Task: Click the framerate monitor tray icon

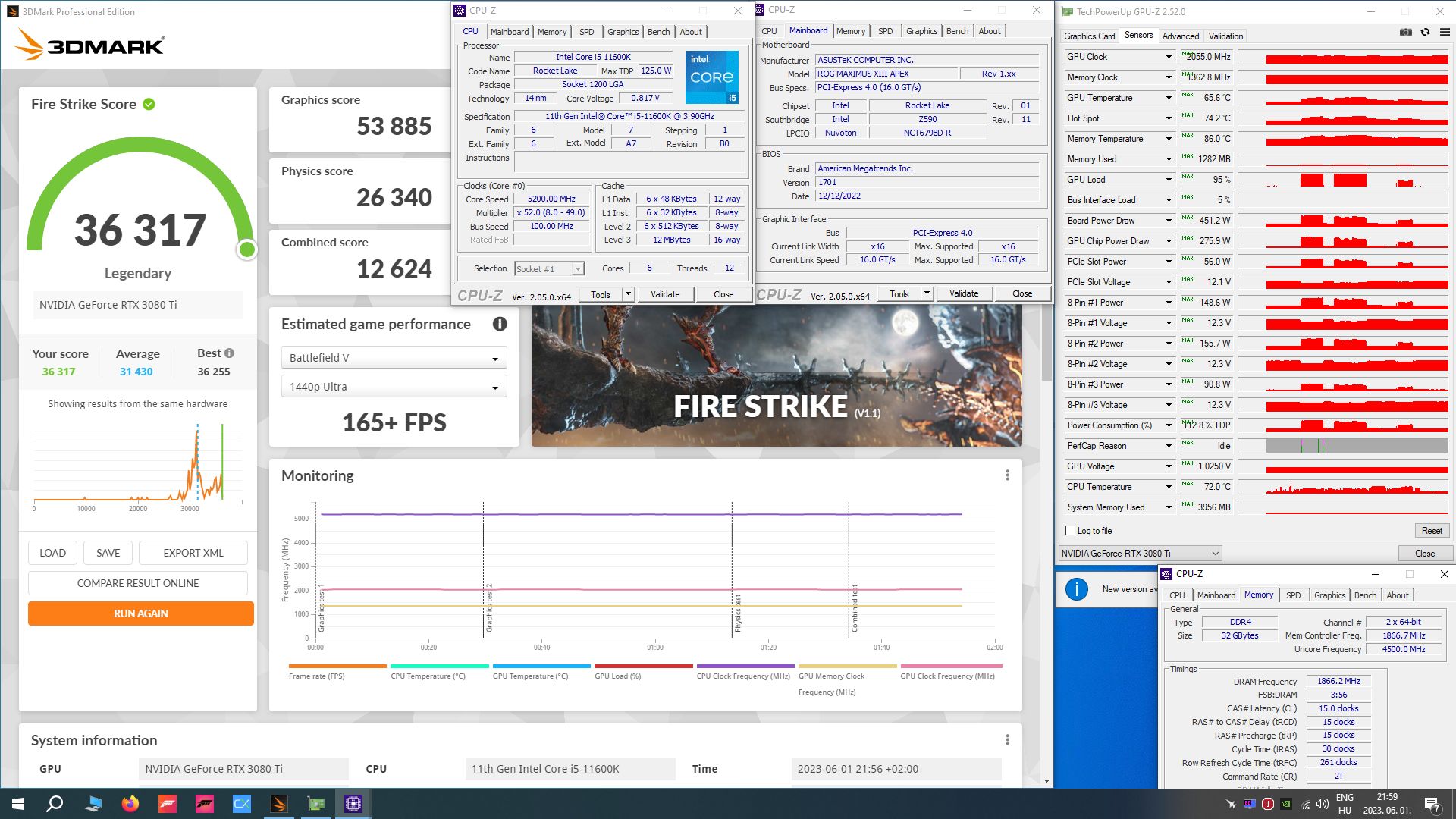Action: (x=1249, y=804)
